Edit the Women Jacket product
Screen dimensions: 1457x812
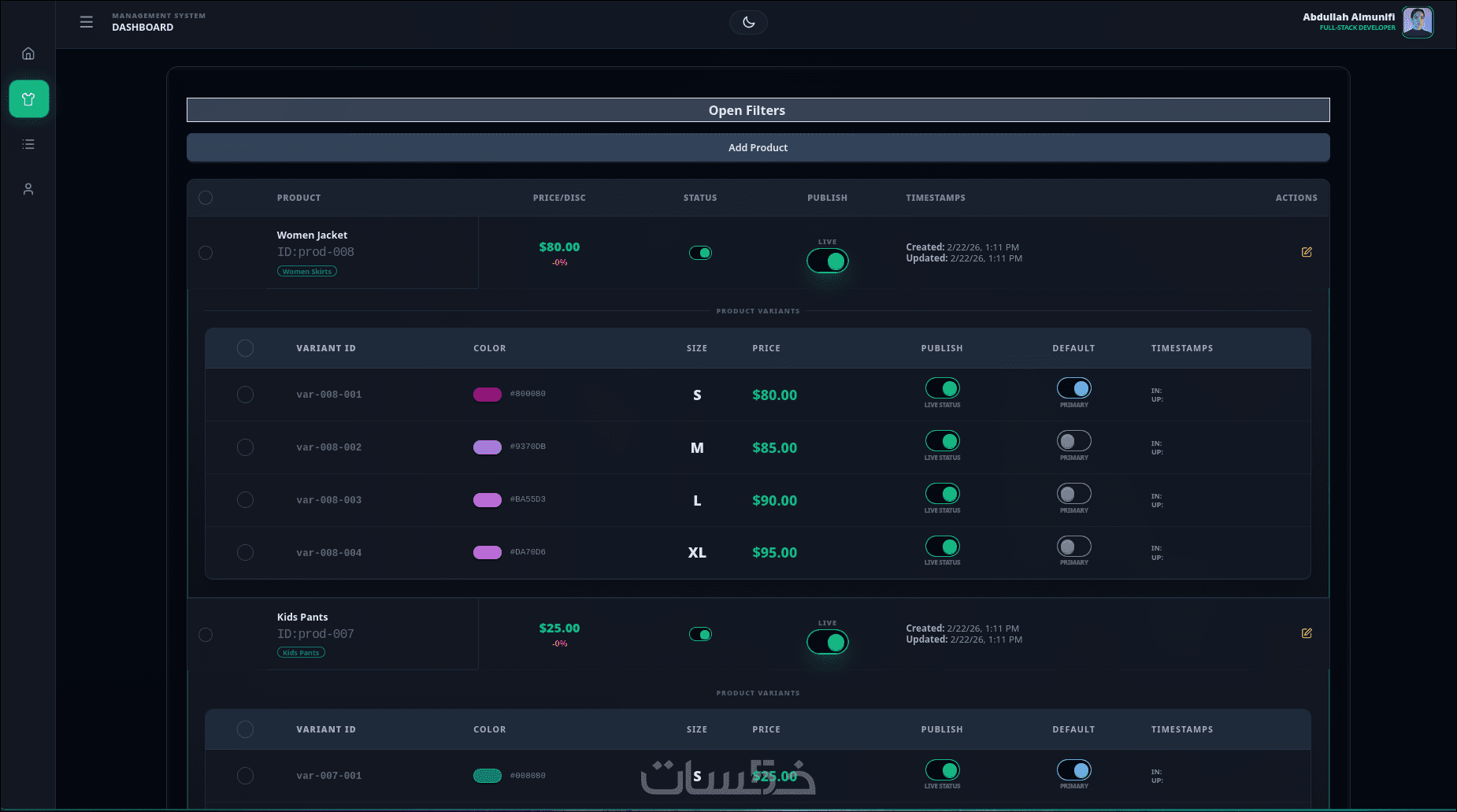coord(1307,252)
